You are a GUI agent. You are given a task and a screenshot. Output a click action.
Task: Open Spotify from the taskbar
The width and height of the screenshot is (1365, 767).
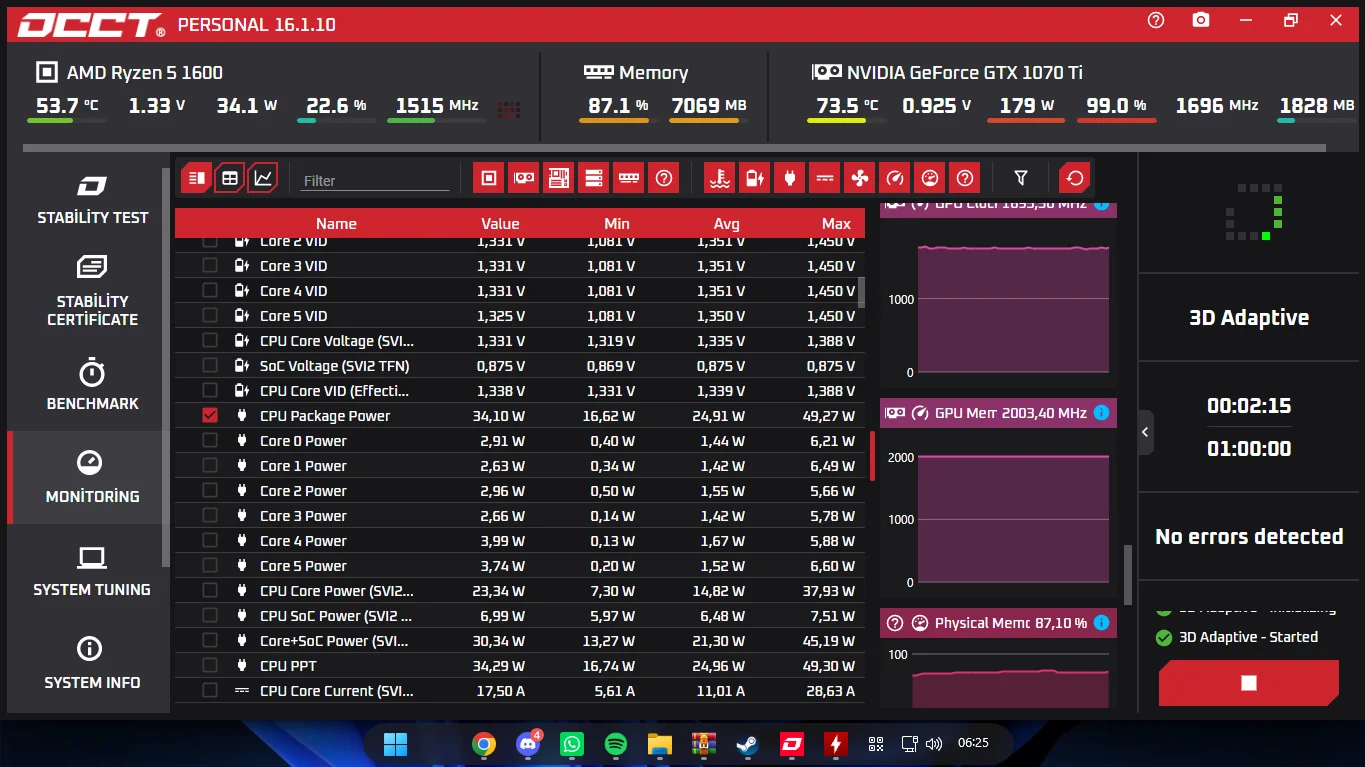pyautogui.click(x=616, y=744)
